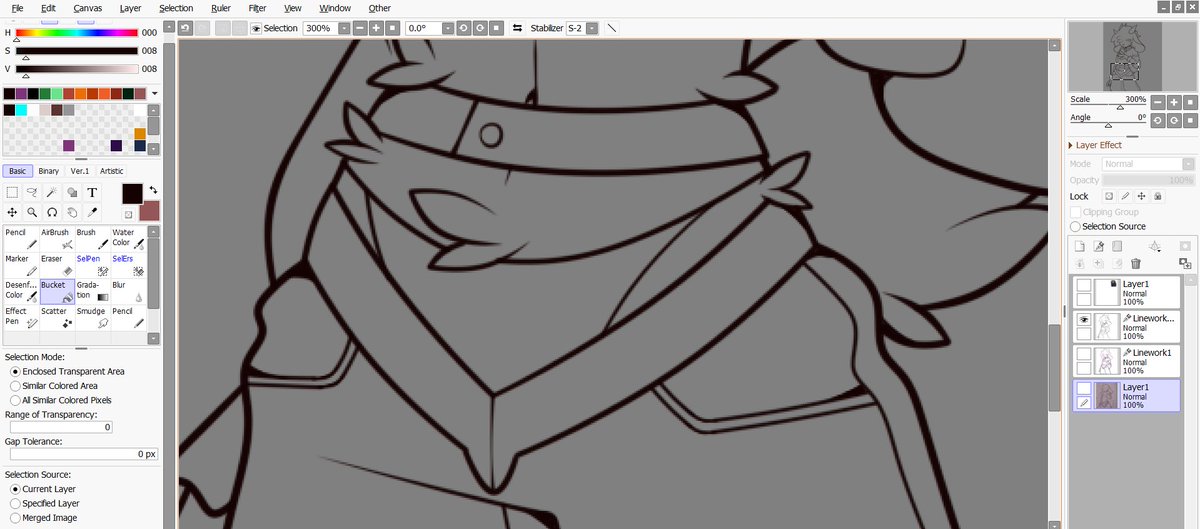
Task: Choose Enclosed Transparent Area selection mode
Action: coord(67,371)
